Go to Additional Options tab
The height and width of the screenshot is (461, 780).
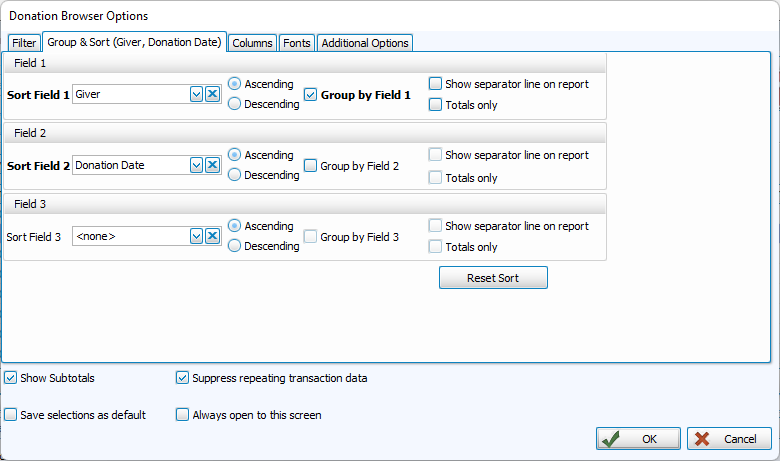(364, 43)
